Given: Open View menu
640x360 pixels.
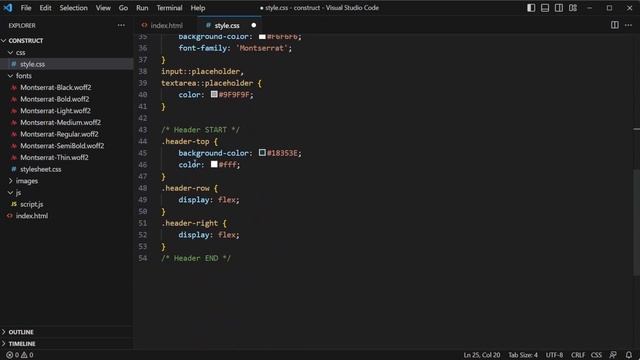Looking at the screenshot, I should pos(103,8).
